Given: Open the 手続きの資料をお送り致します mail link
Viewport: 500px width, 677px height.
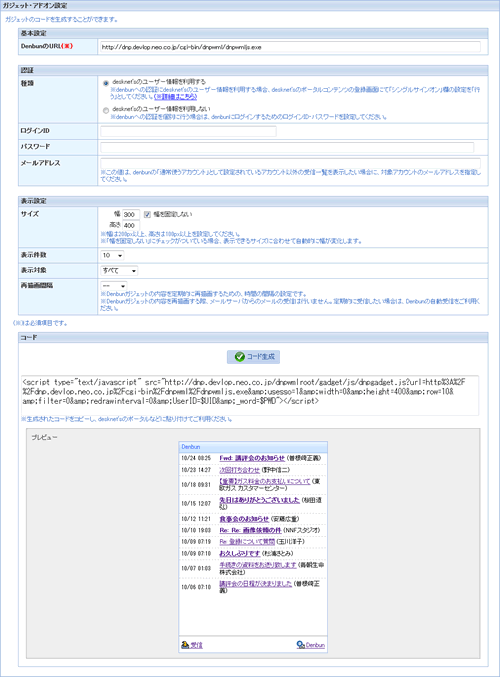Looking at the screenshot, I should coord(258,565).
